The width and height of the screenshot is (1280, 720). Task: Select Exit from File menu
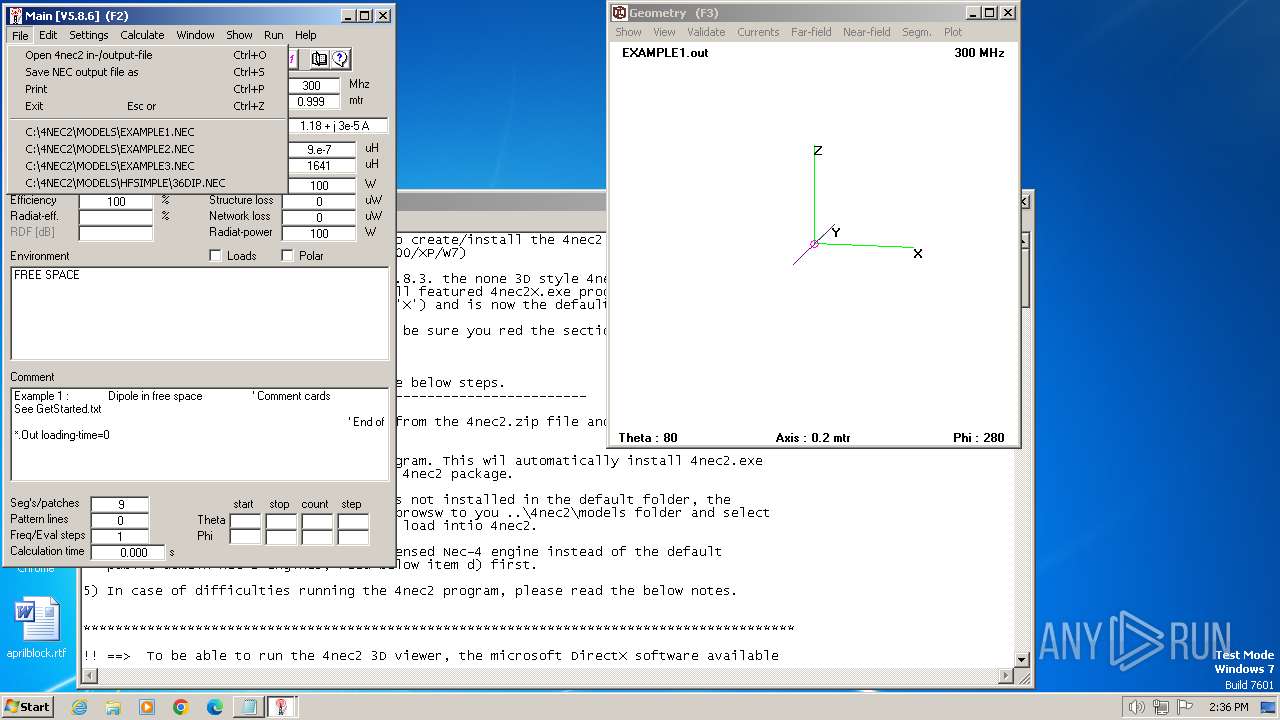[147, 107]
